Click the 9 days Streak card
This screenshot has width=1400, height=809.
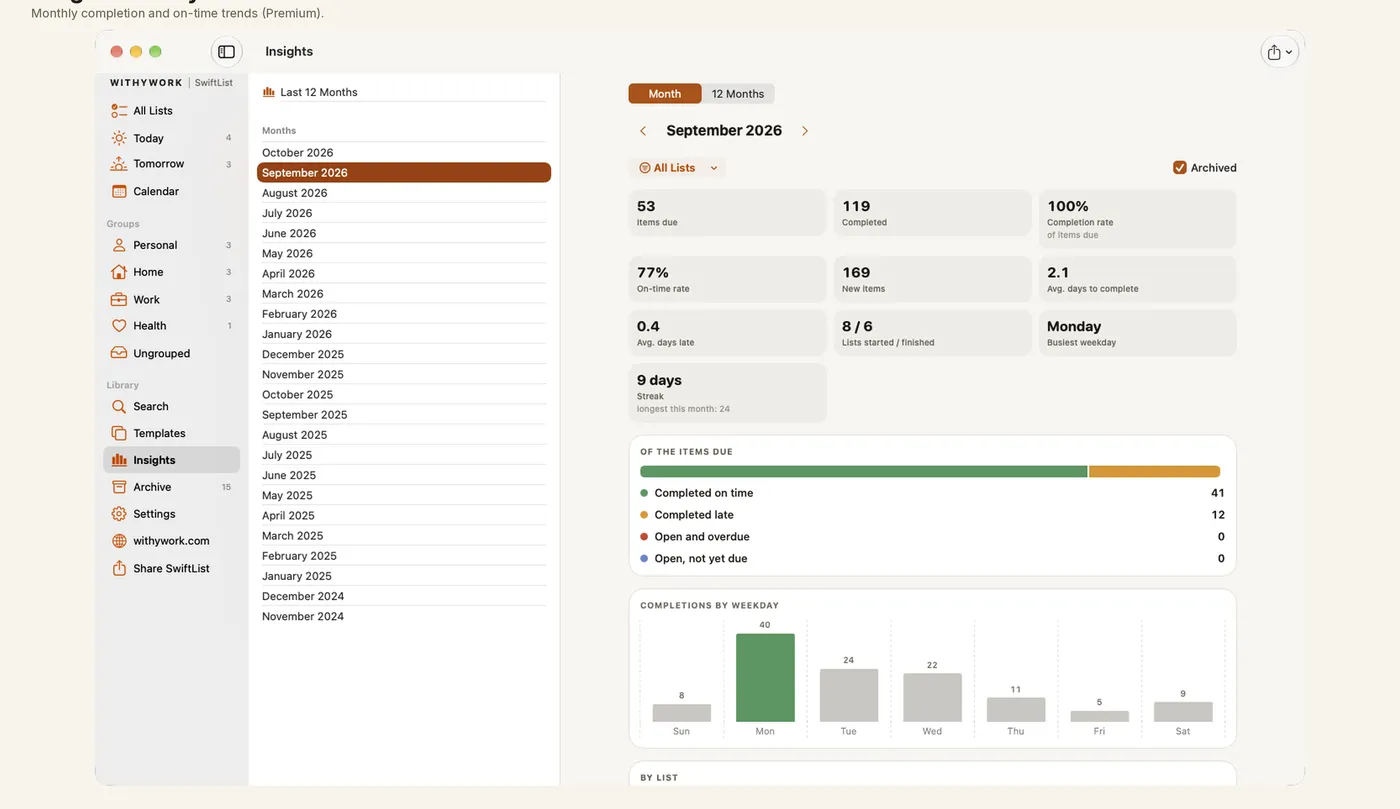[728, 393]
